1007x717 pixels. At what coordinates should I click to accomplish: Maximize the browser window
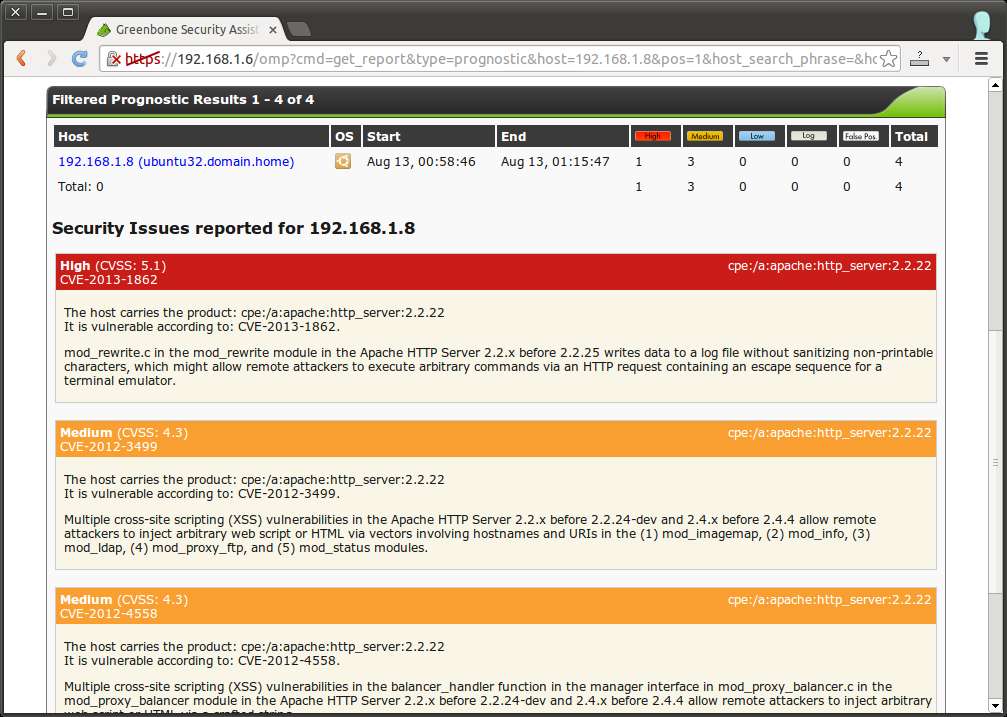[x=68, y=11]
